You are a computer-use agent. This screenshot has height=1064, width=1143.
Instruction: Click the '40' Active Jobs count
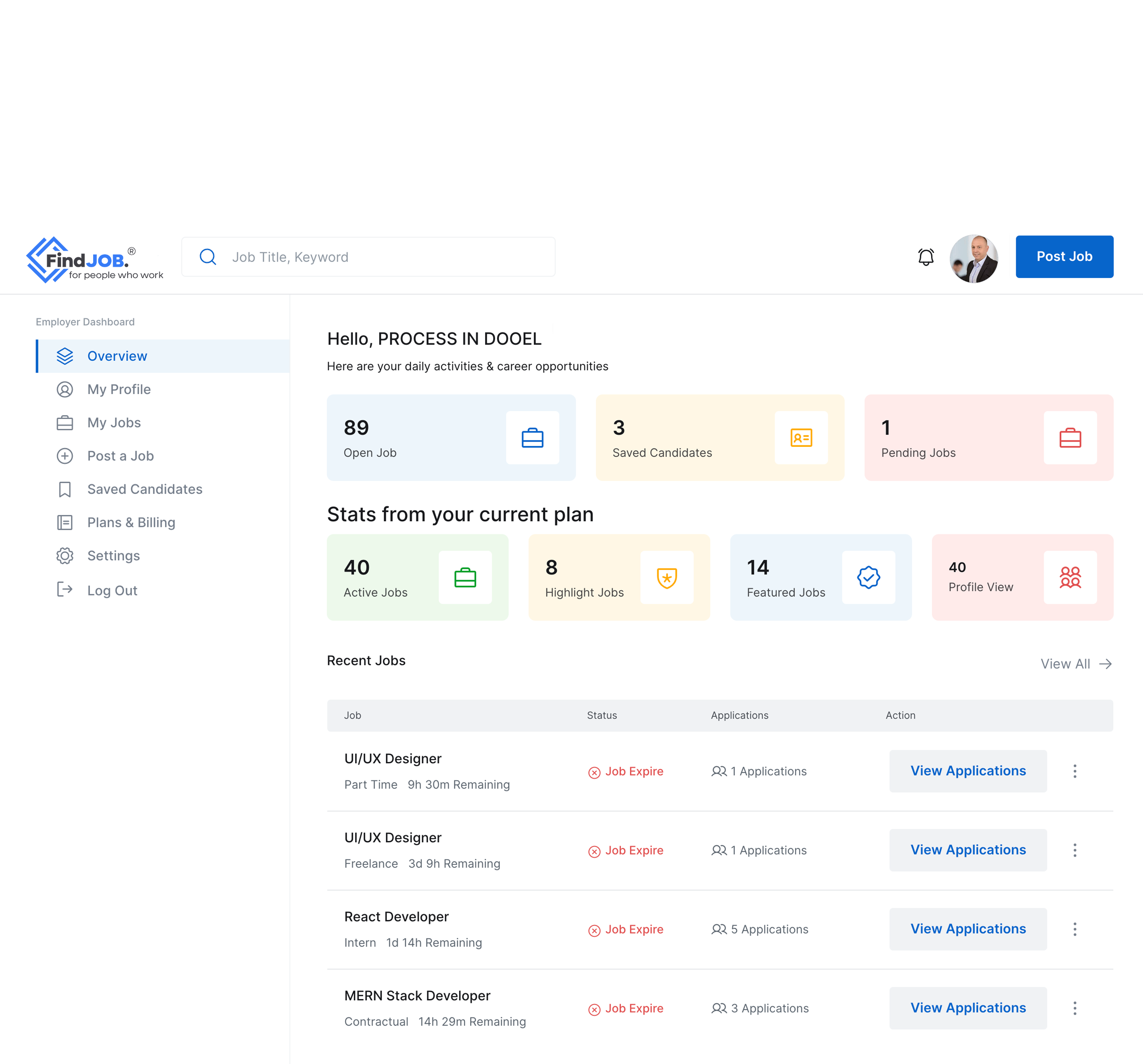pyautogui.click(x=357, y=567)
